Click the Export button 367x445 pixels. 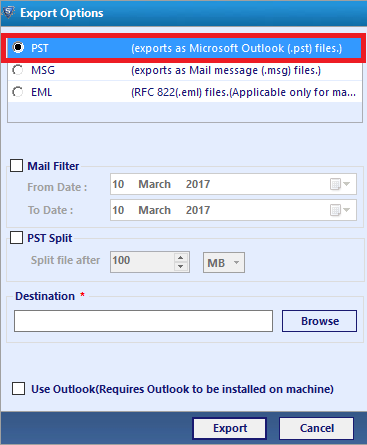tap(230, 428)
